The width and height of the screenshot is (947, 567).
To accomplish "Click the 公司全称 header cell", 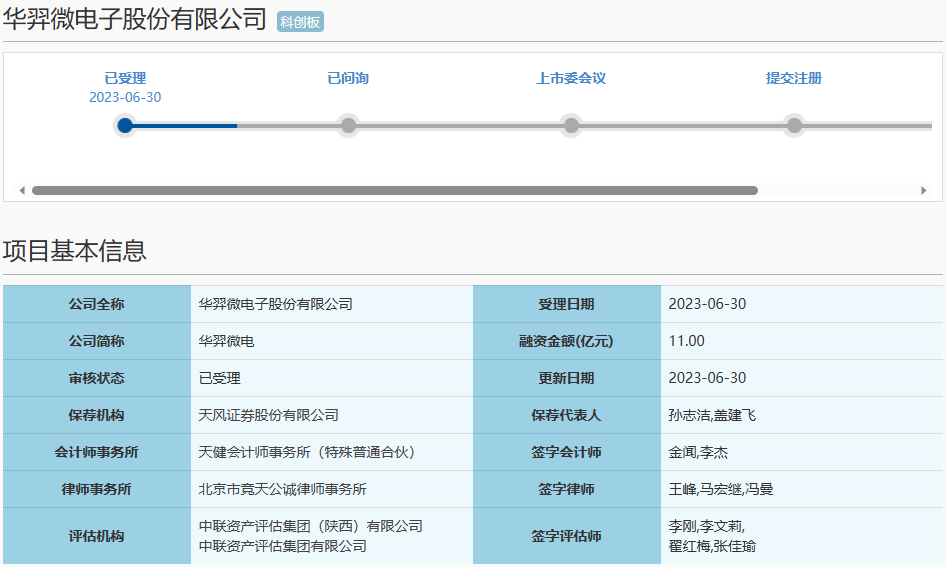I will tap(97, 304).
